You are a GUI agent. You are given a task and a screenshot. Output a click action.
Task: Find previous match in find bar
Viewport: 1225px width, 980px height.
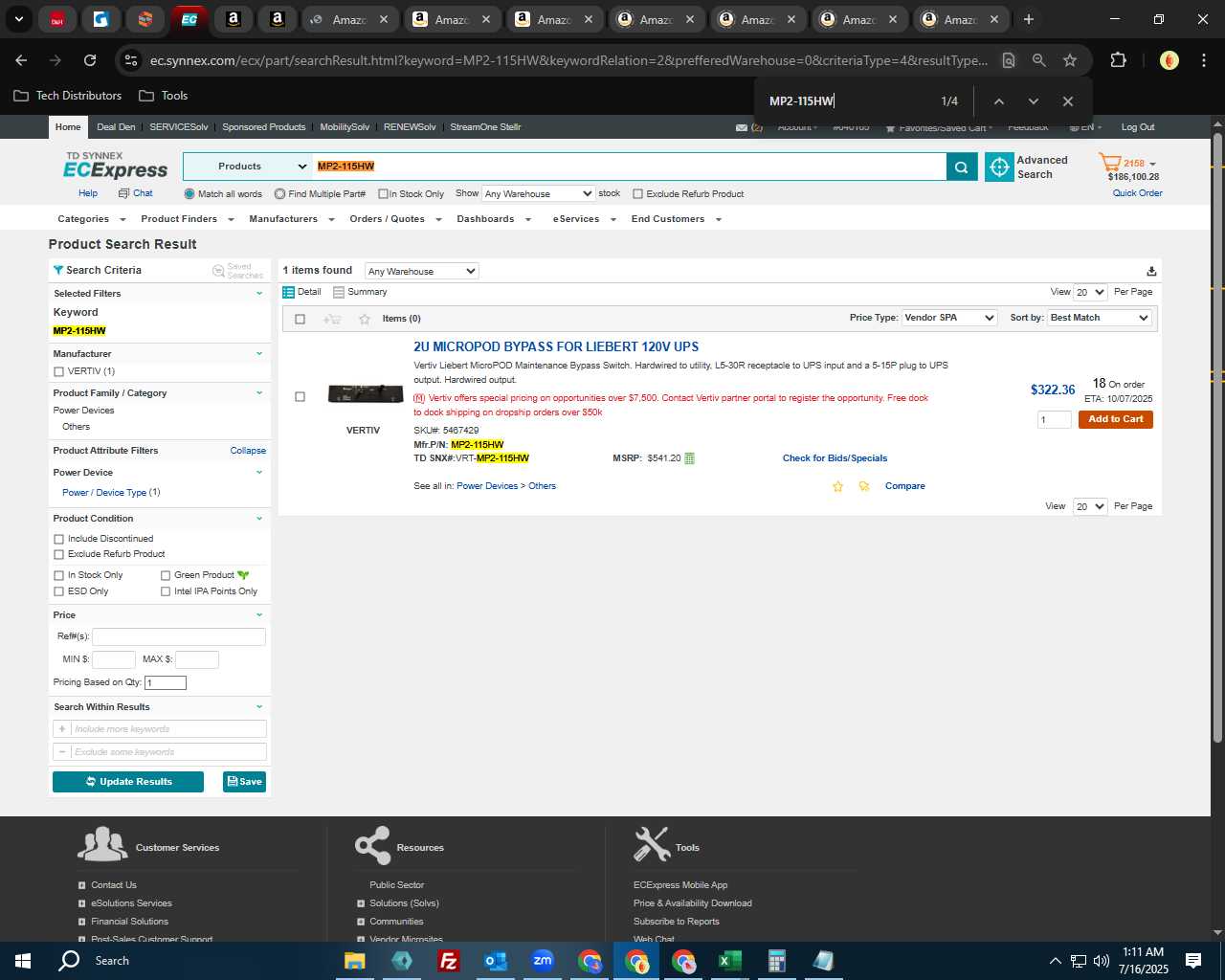pos(998,101)
